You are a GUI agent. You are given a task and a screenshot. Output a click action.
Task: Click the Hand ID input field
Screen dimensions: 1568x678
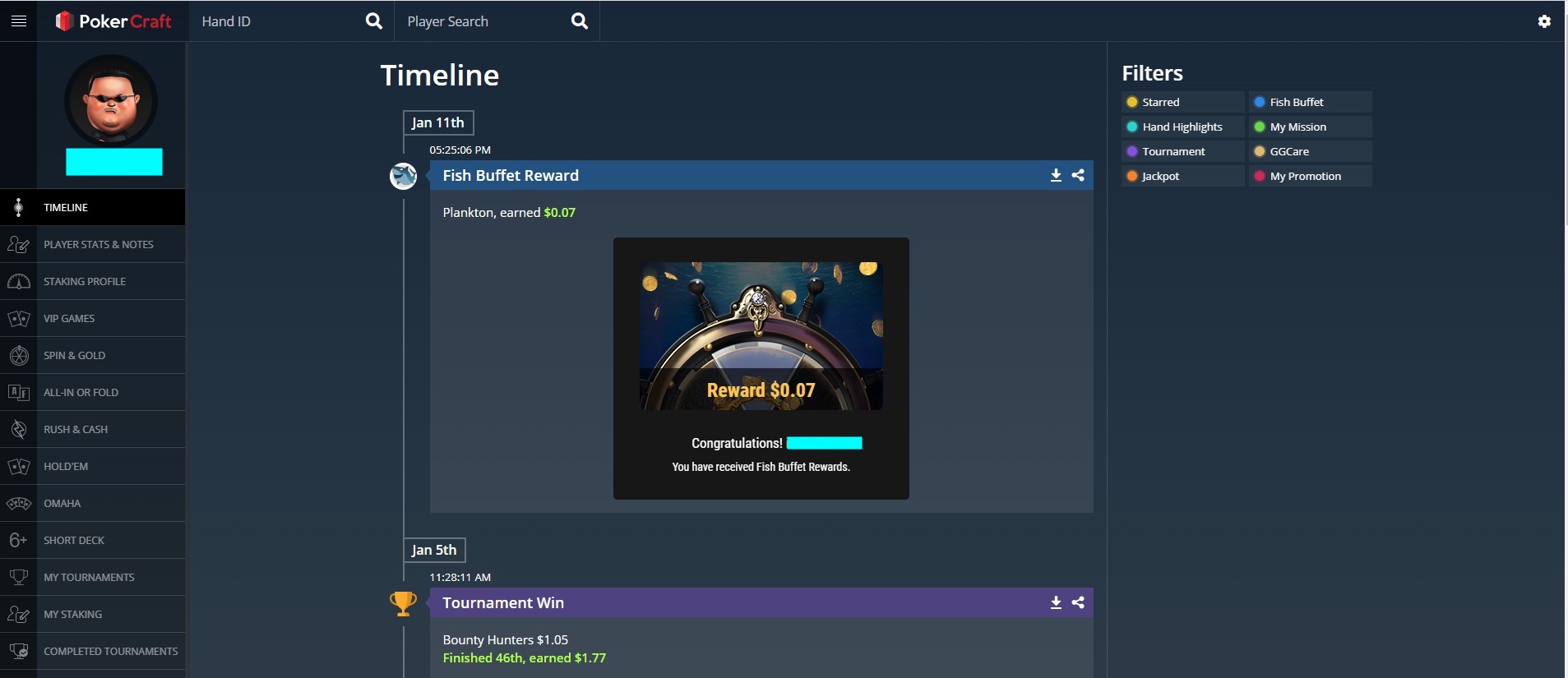point(275,21)
